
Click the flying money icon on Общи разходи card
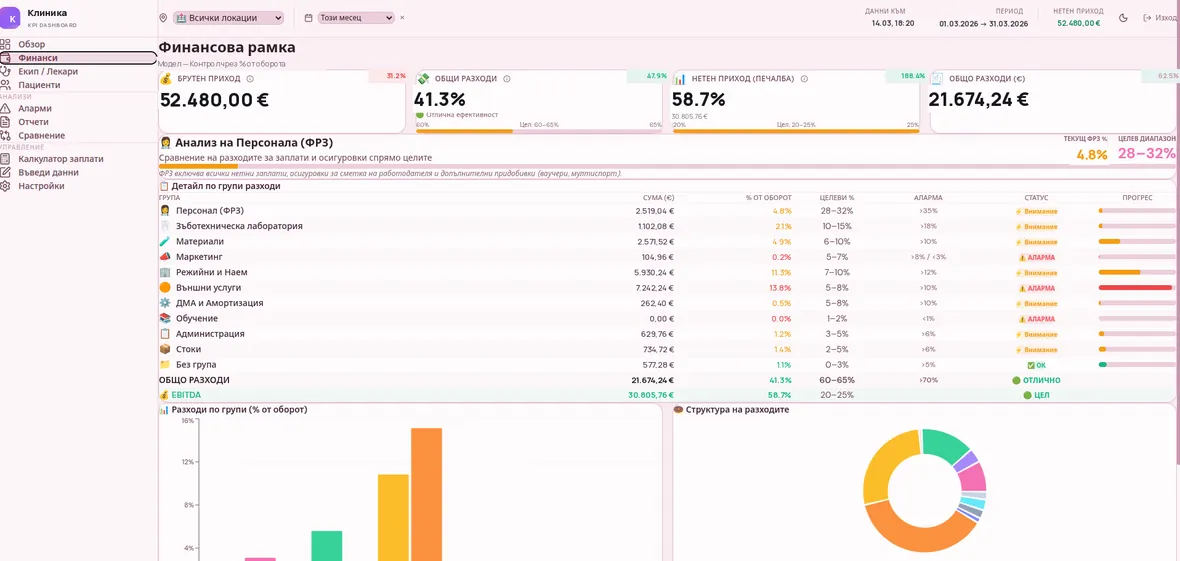tap(424, 78)
